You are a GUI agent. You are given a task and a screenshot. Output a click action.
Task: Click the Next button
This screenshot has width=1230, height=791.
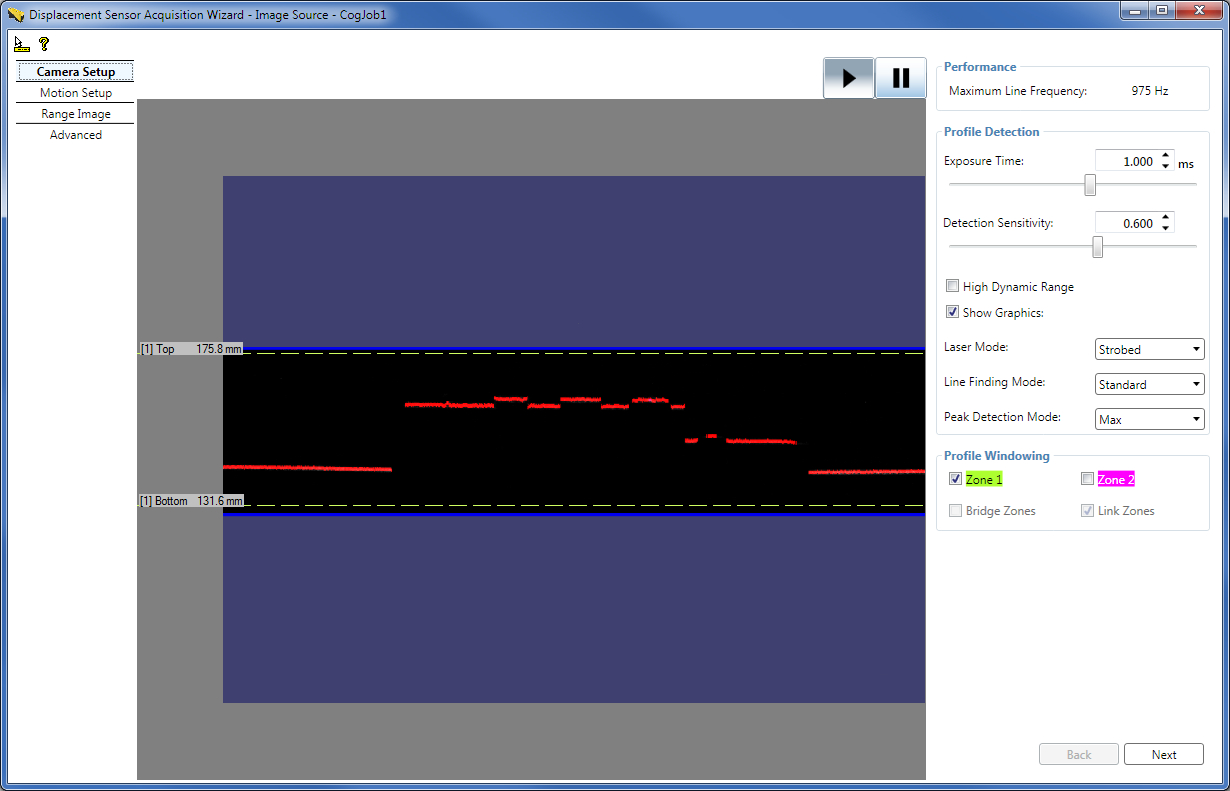pyautogui.click(x=1163, y=754)
